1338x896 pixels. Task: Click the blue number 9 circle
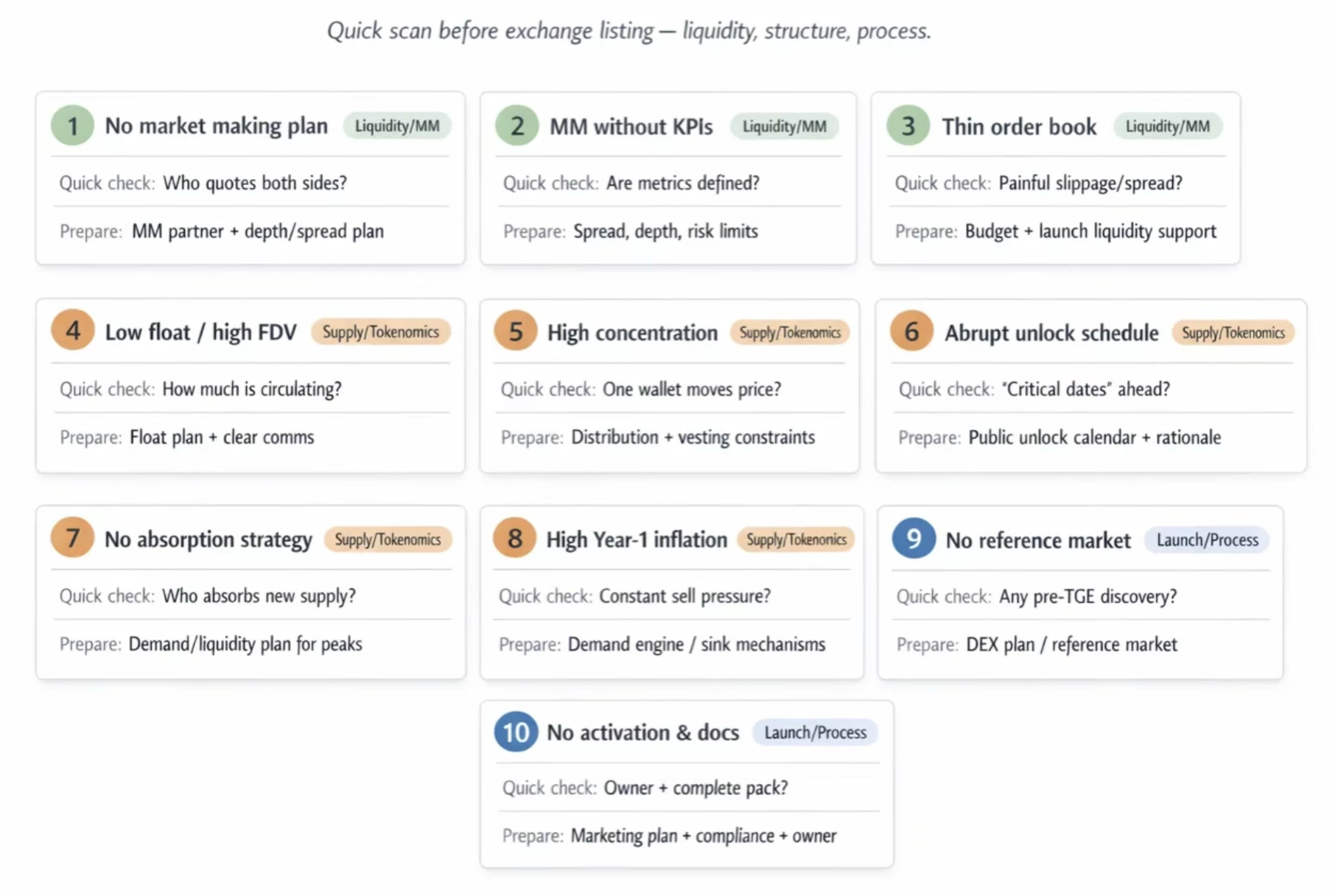913,539
